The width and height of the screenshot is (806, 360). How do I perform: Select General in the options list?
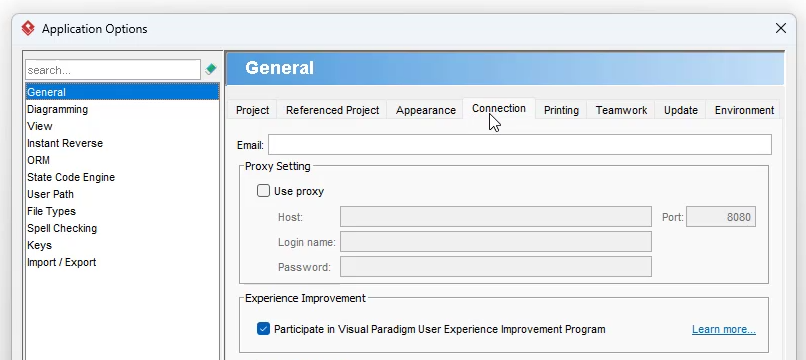point(122,92)
